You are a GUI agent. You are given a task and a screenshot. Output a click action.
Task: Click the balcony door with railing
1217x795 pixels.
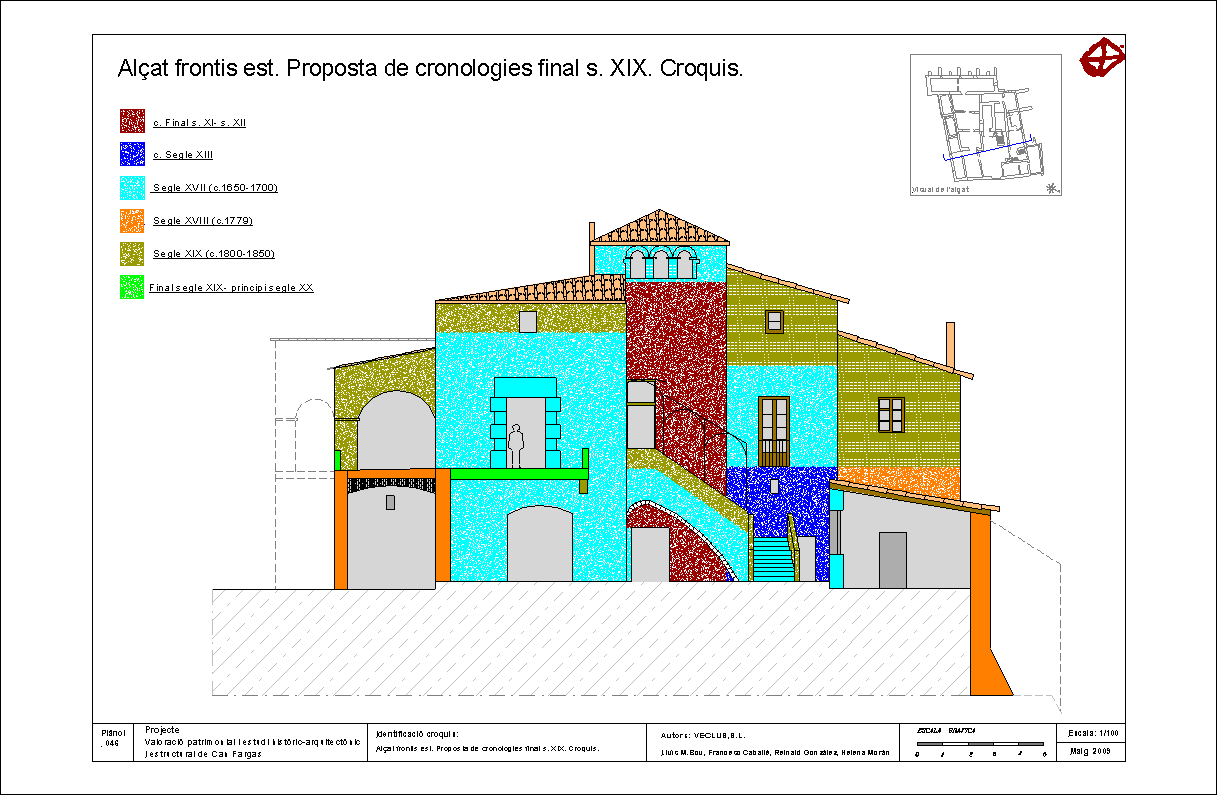(x=773, y=431)
